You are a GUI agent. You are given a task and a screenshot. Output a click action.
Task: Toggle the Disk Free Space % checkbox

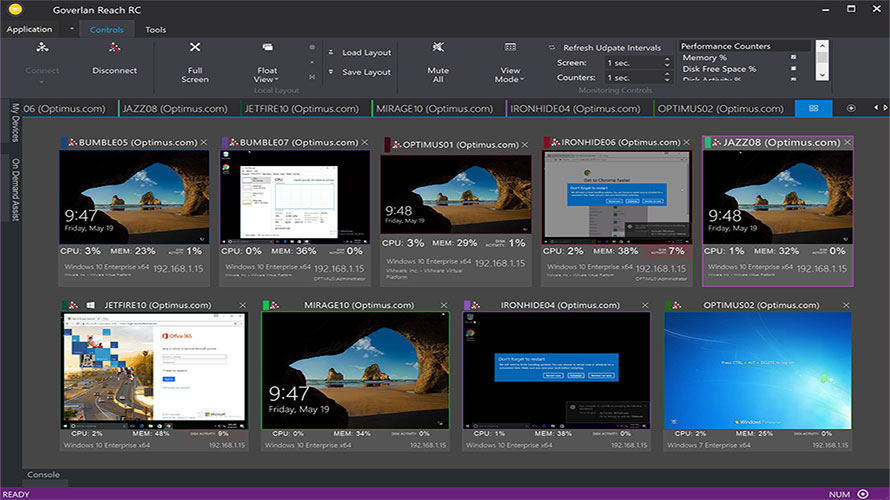(793, 69)
